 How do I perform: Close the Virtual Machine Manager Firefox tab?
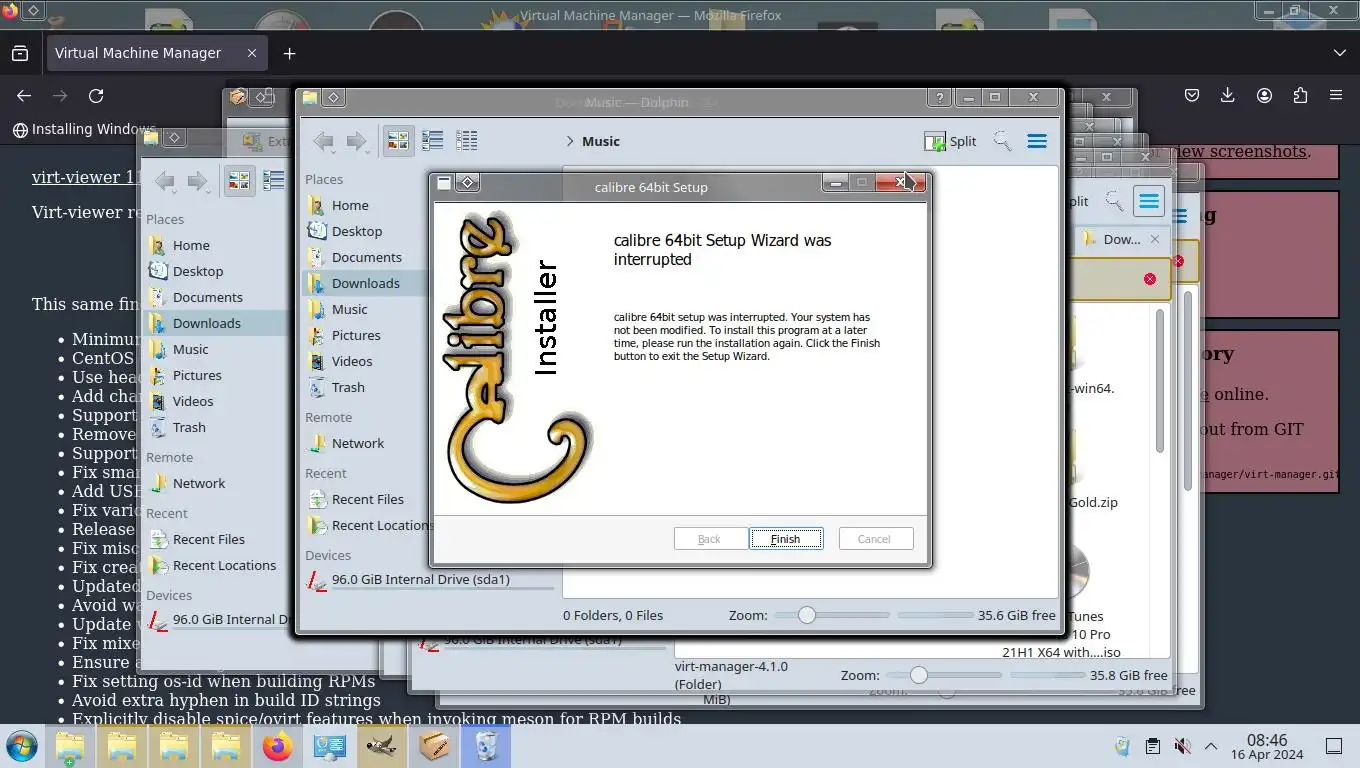(252, 53)
